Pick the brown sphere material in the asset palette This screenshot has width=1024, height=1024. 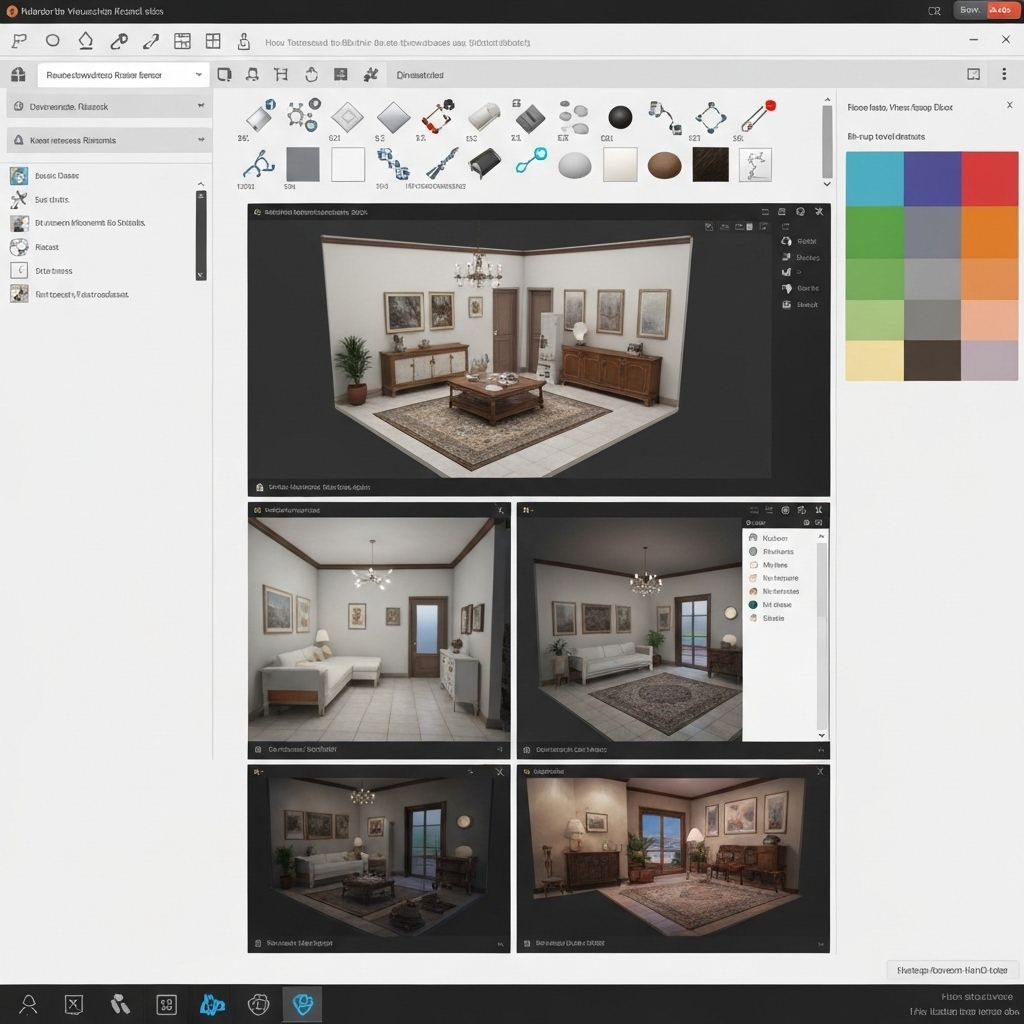[664, 165]
